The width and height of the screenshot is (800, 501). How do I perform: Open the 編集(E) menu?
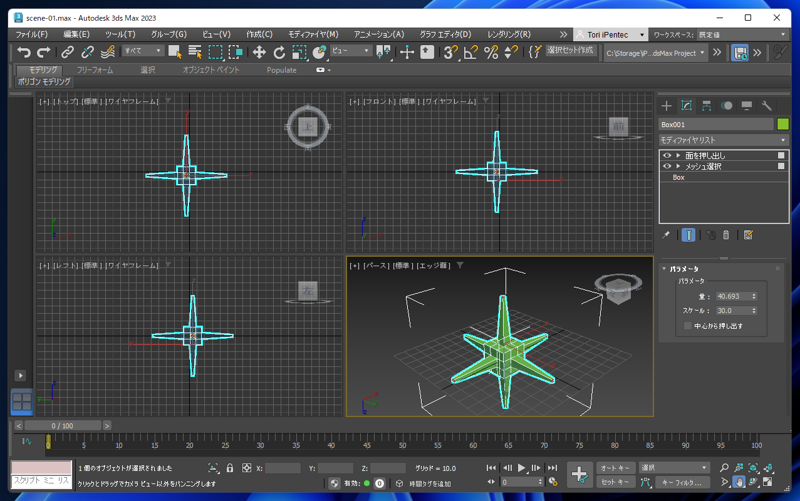[x=77, y=34]
